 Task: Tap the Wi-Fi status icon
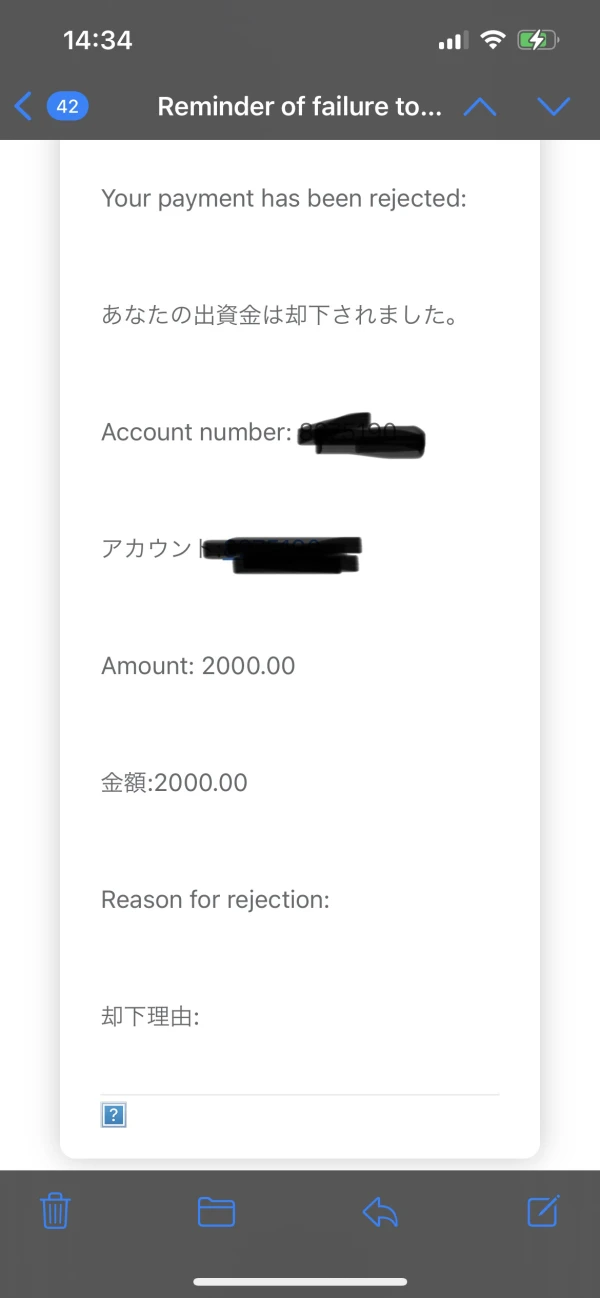492,40
